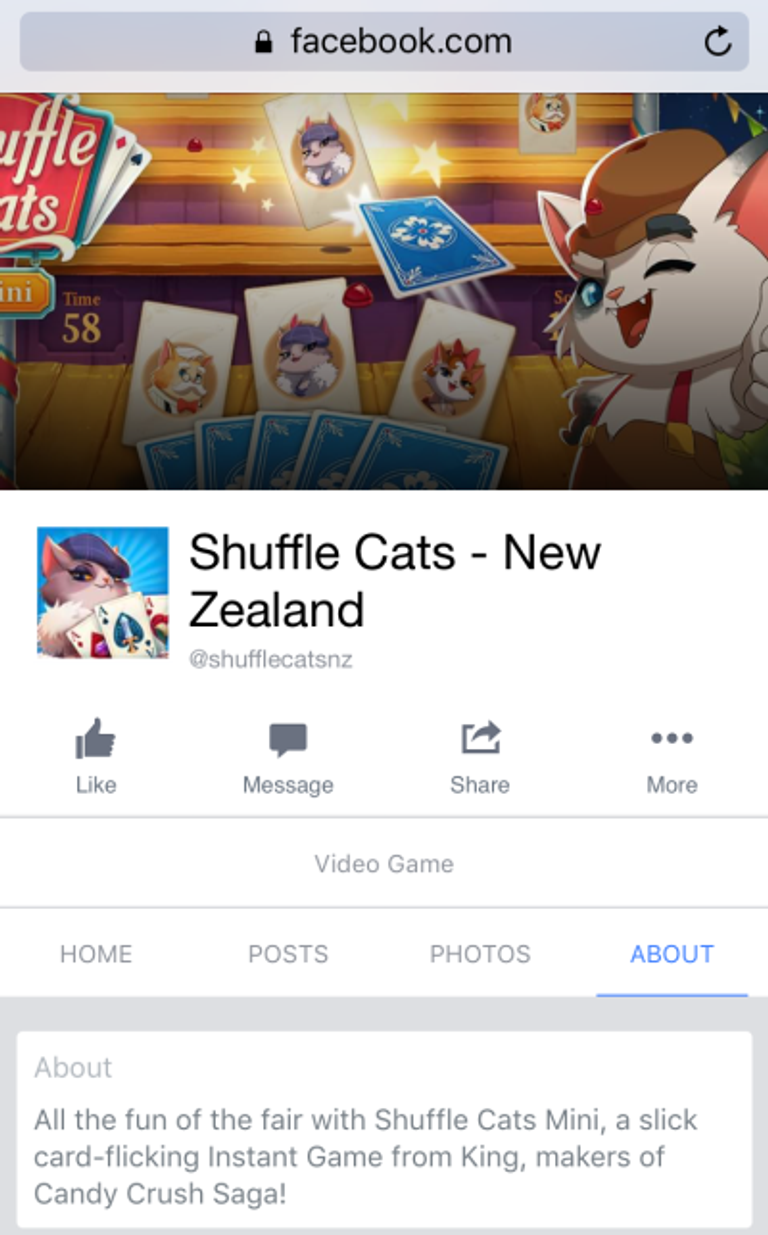Tap the padlock icon in address bar
Image resolution: width=768 pixels, height=1235 pixels.
point(264,42)
